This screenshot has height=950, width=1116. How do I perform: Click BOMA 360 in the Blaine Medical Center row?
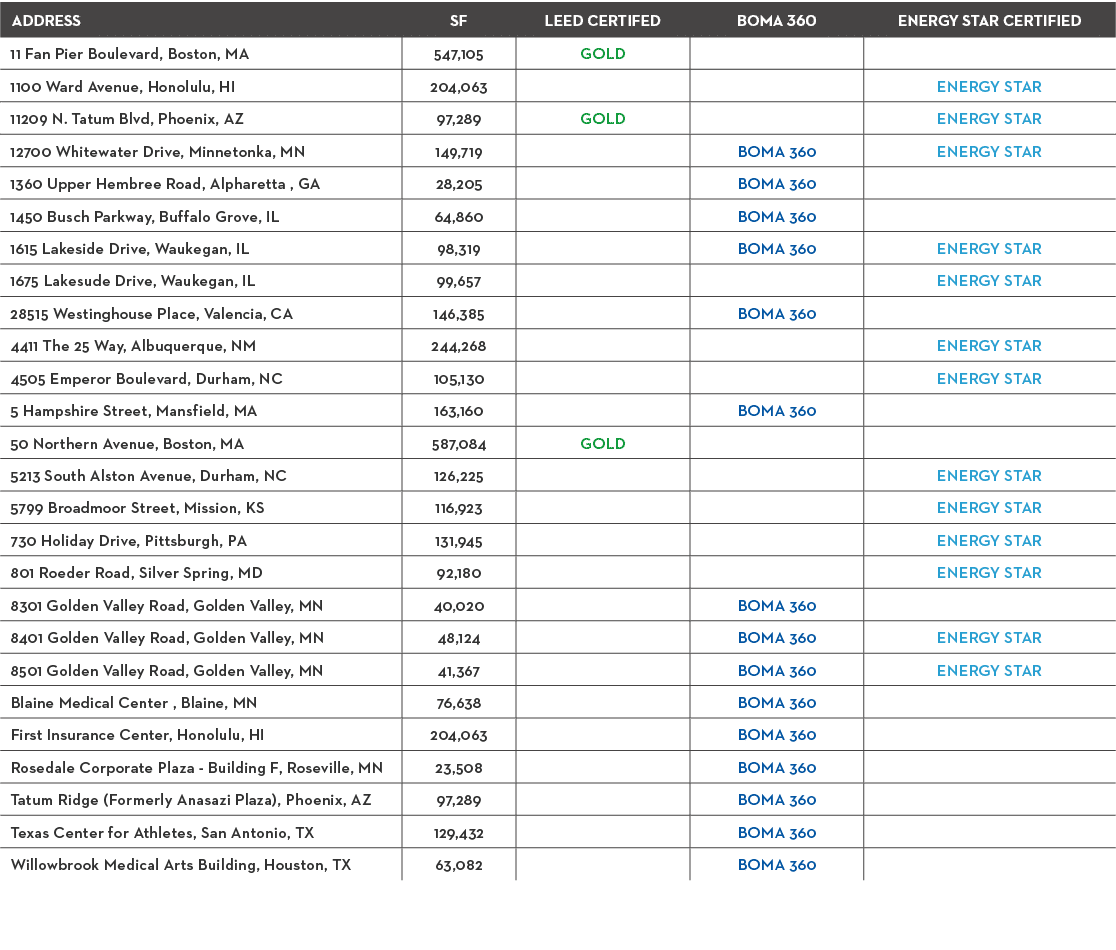[776, 703]
